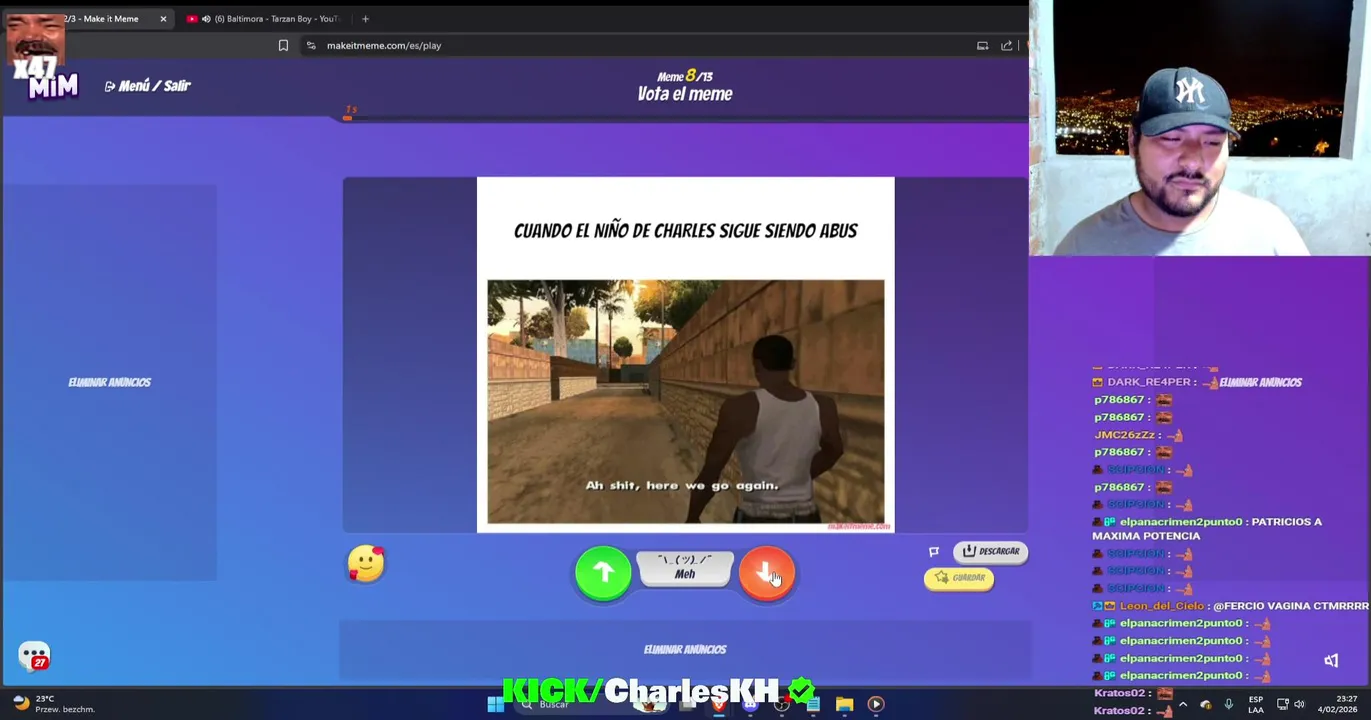
Task: Share this page via toolbar icon
Action: coord(1006,45)
